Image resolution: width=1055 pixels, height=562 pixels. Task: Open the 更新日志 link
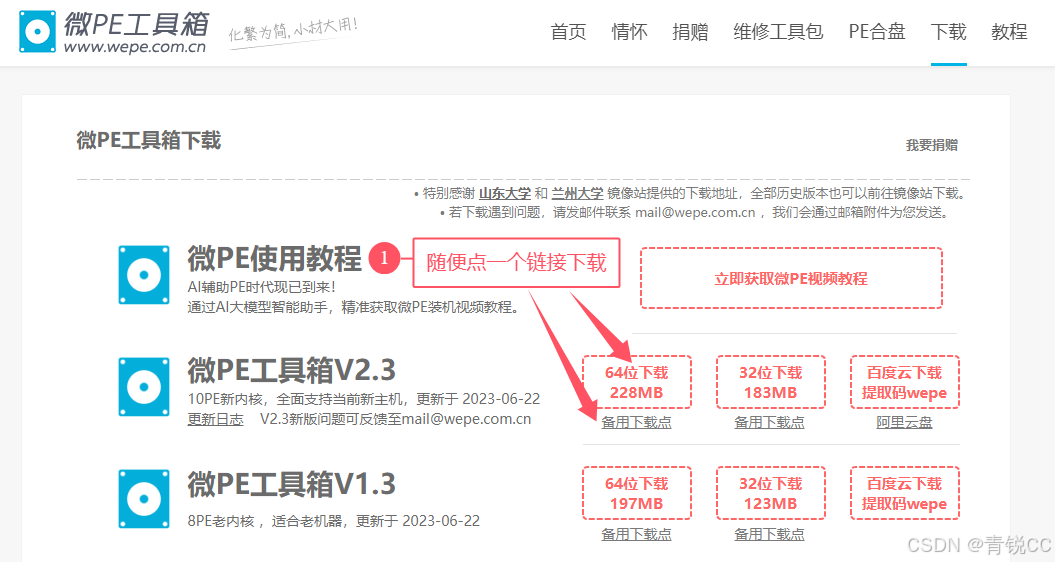click(x=215, y=419)
